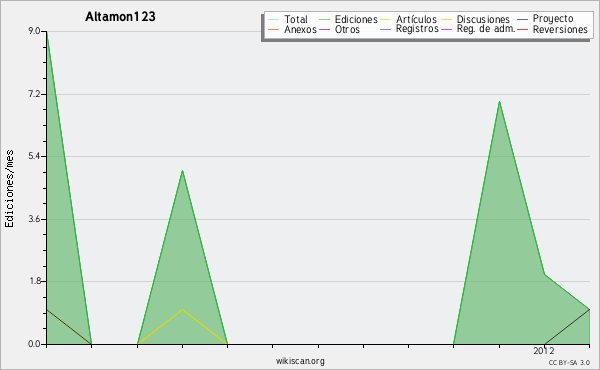Click the Reg. de adm. legend label
Viewport: 600px width, 370px height.
tap(486, 29)
